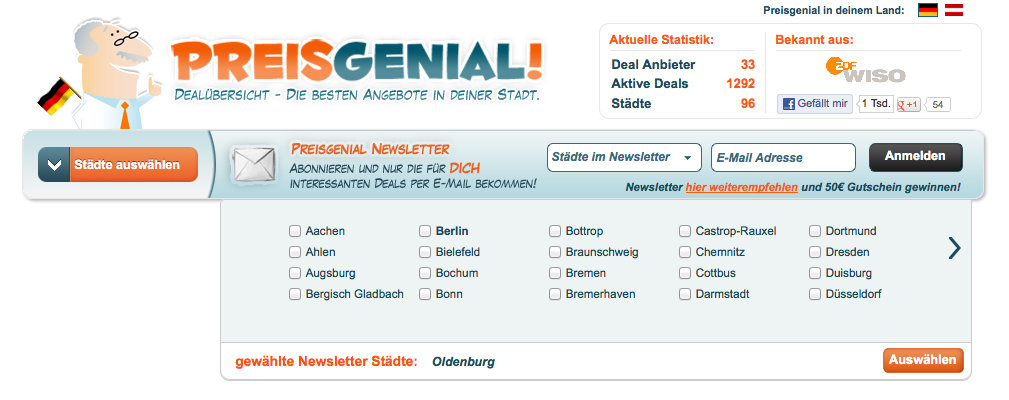Enable the Berlin checkbox
The image size is (1009, 400).
tap(425, 231)
